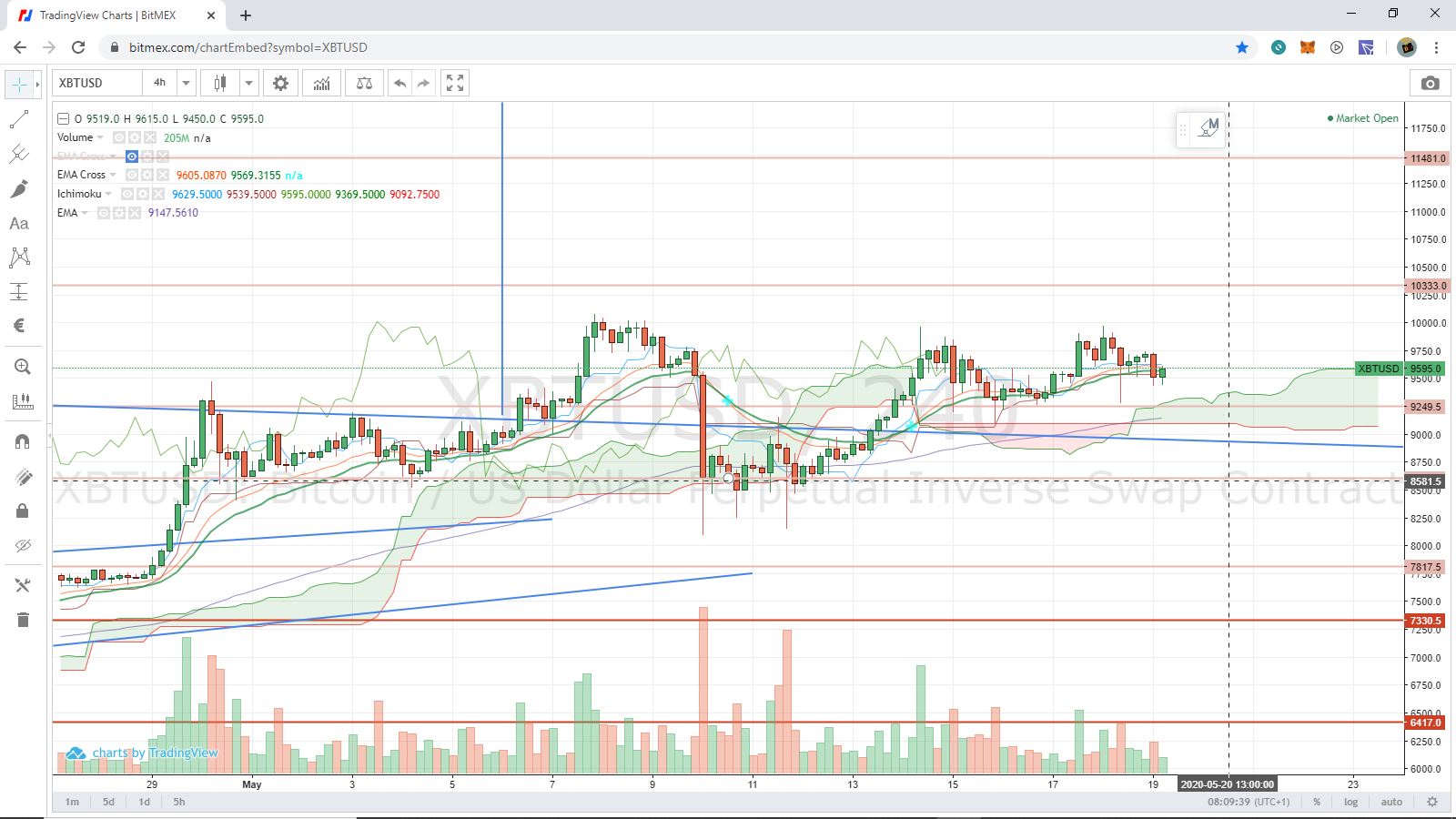The height and width of the screenshot is (819, 1456).
Task: Open the time interval dropdown arrow
Action: [x=187, y=83]
